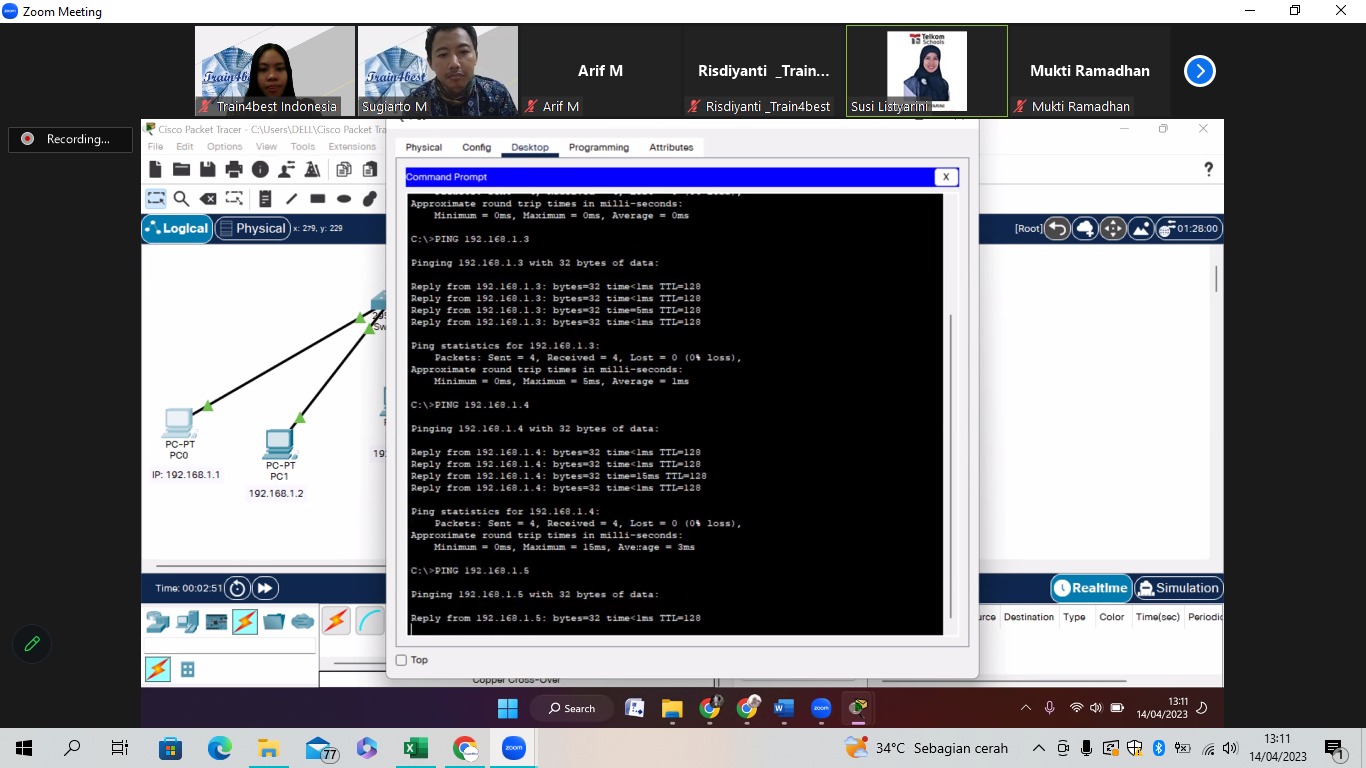1366x768 pixels.
Task: Toggle to Physical workspace view
Action: click(x=252, y=229)
